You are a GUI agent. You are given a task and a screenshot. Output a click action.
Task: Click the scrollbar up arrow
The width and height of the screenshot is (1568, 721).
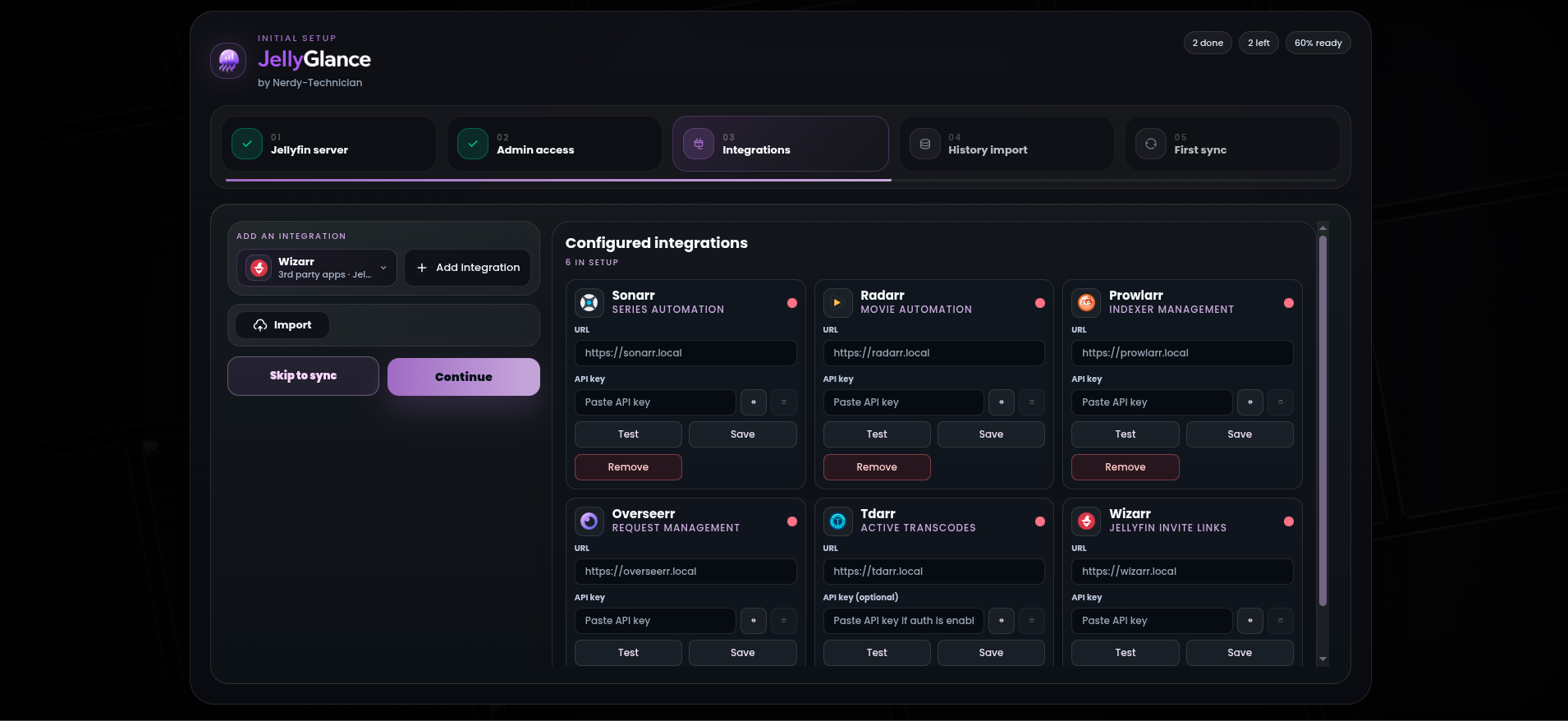(1323, 227)
